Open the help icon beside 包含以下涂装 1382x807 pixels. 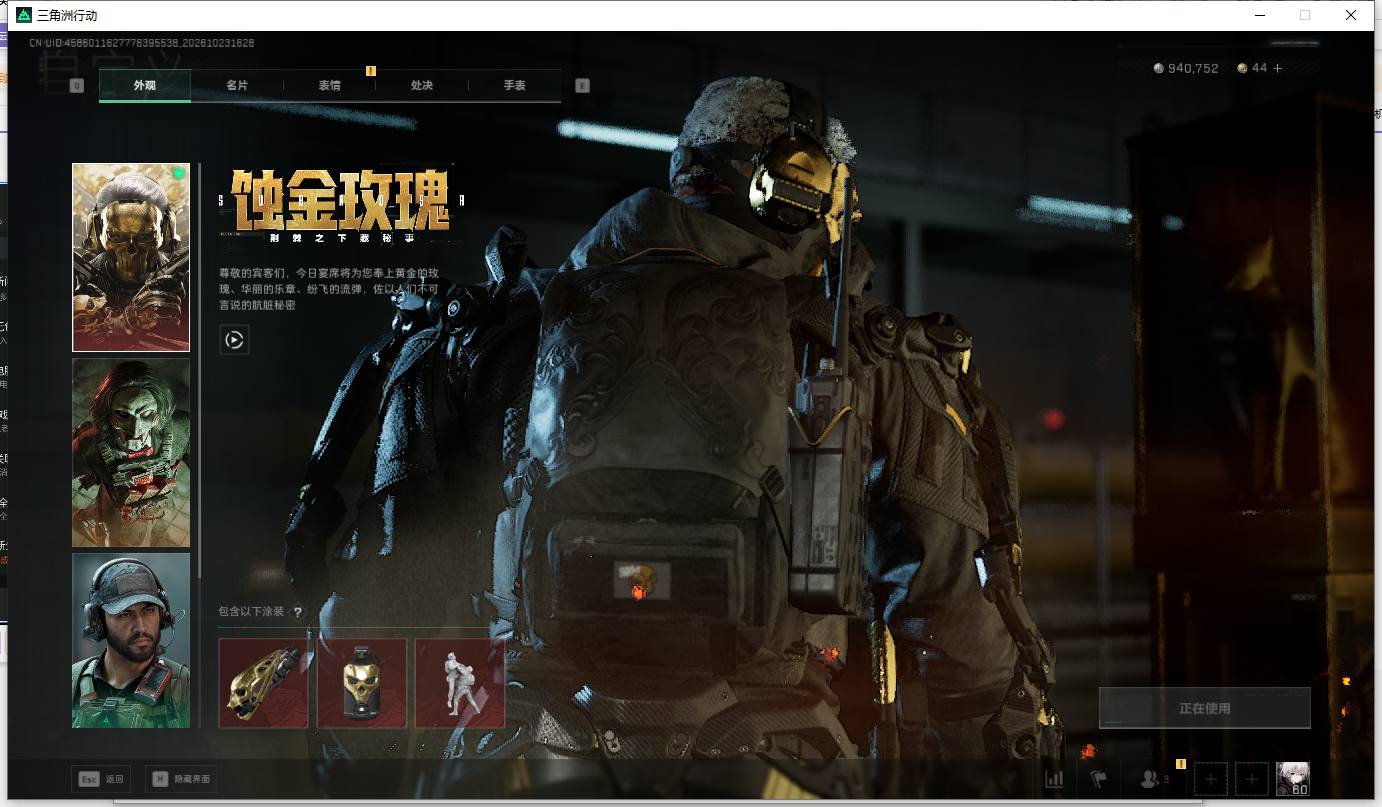[297, 612]
